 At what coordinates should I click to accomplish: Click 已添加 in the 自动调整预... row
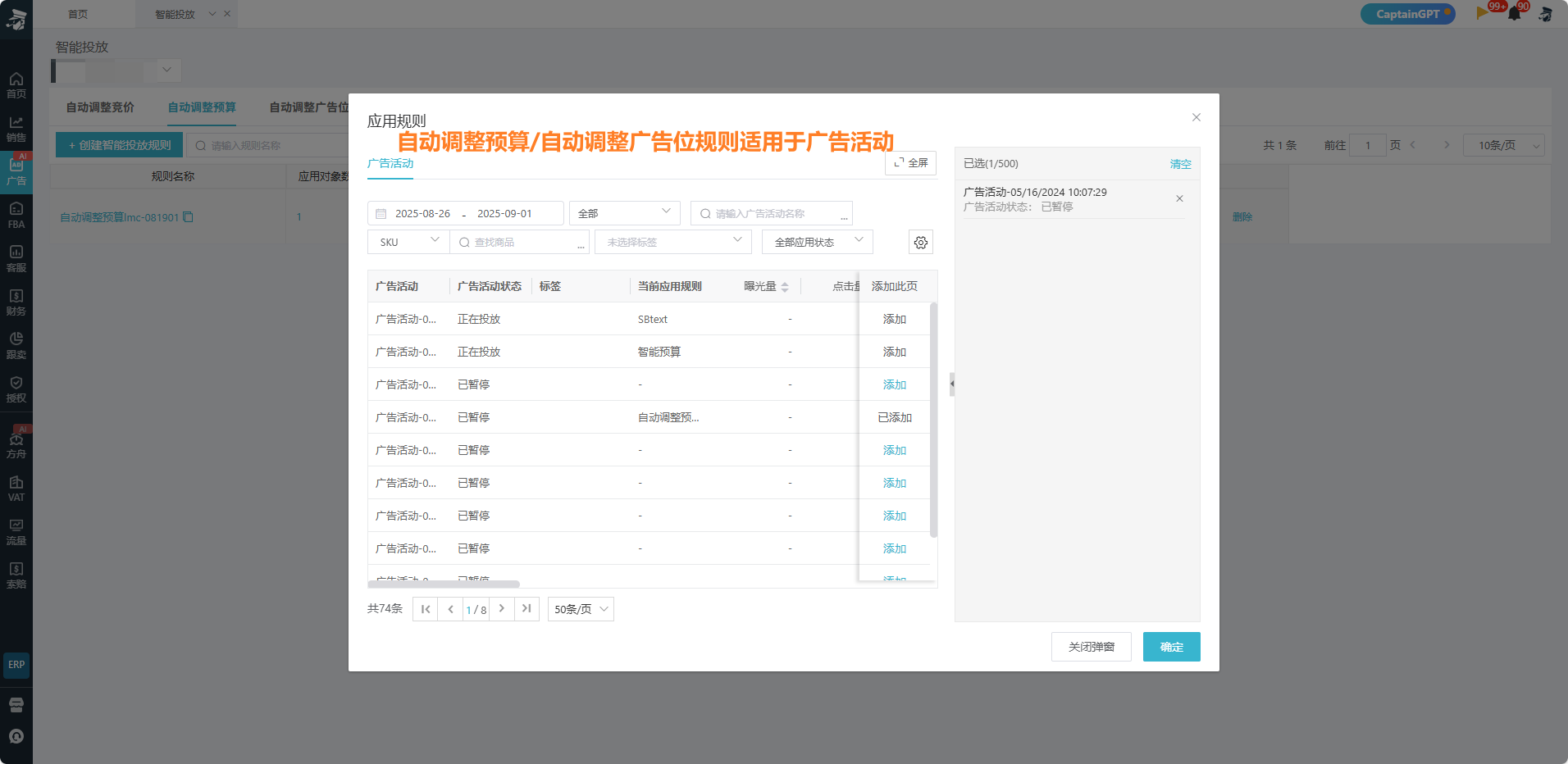coord(895,417)
